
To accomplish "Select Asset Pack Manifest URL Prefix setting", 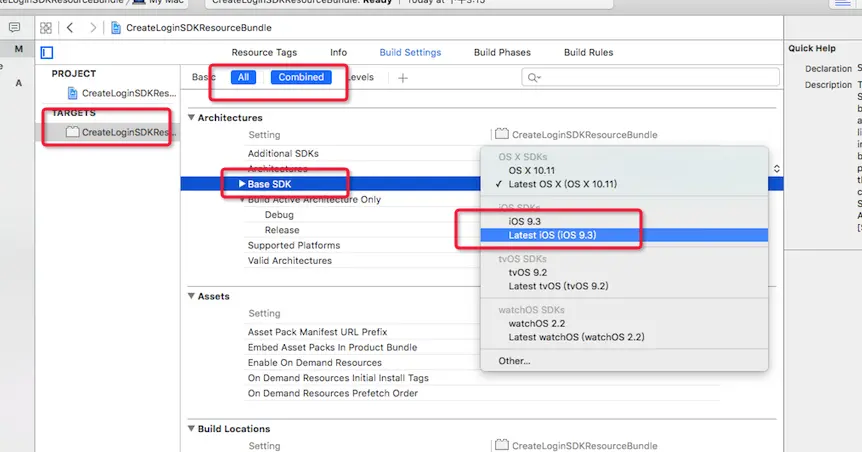I will [317, 332].
